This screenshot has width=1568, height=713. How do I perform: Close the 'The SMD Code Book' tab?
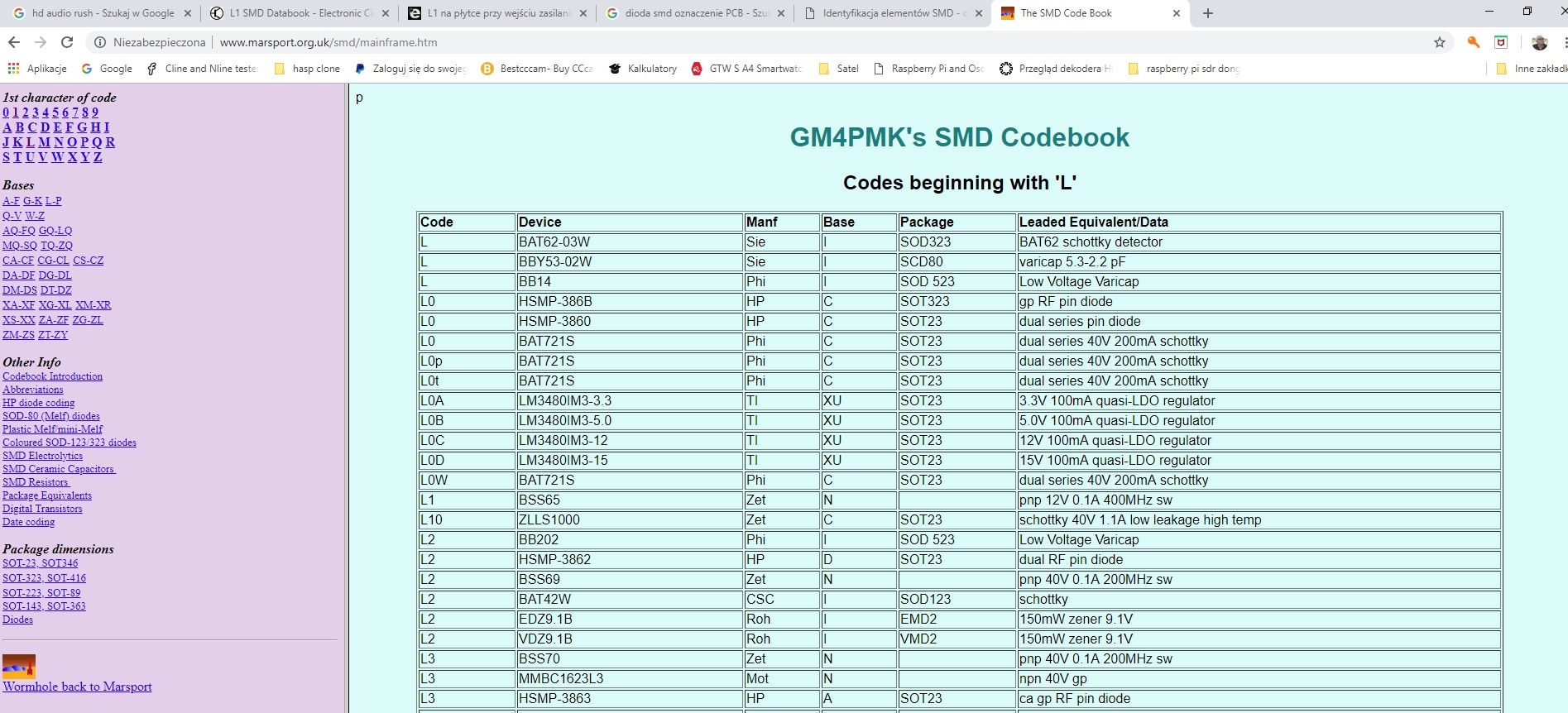click(1177, 13)
